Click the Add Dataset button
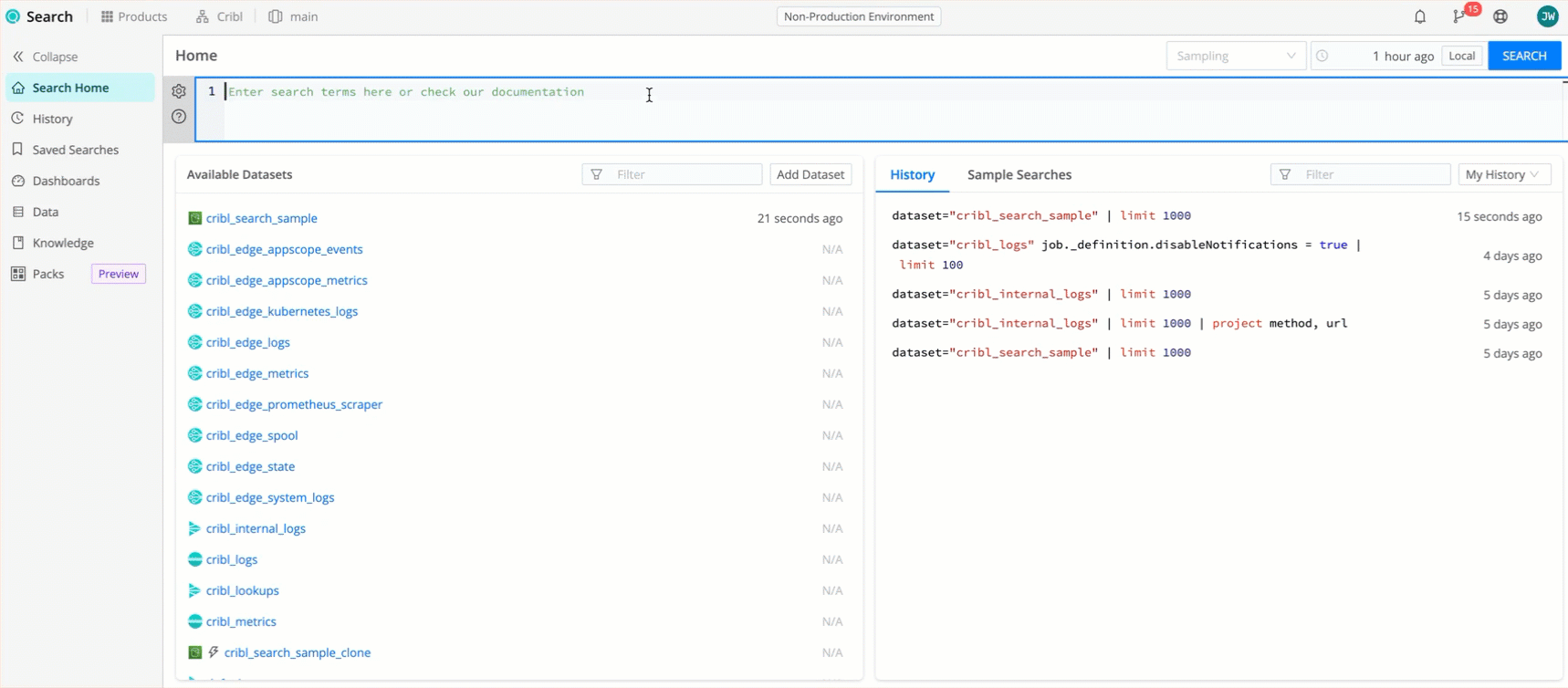The width and height of the screenshot is (1568, 688). coord(810,174)
